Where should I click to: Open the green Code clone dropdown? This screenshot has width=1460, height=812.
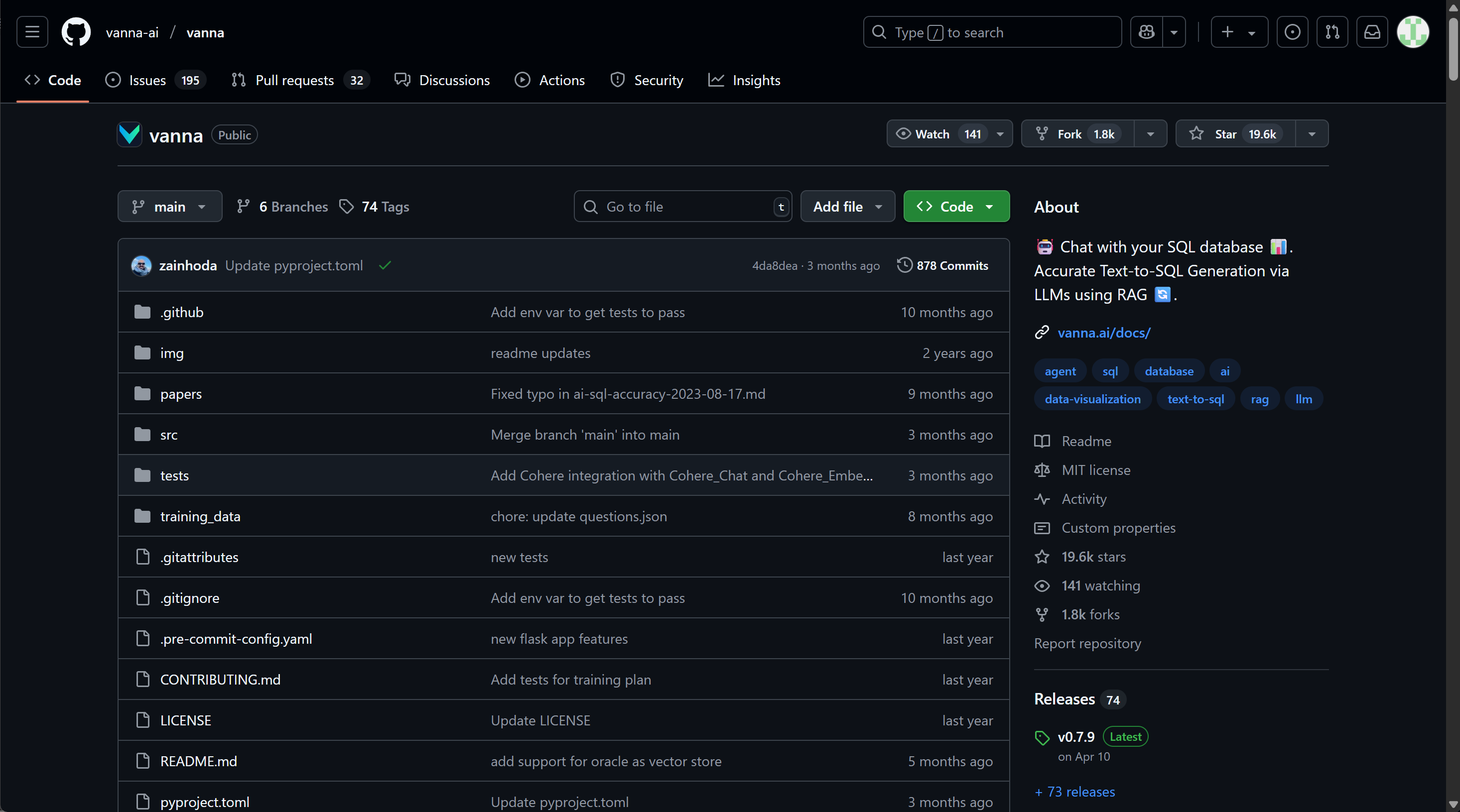pos(956,207)
